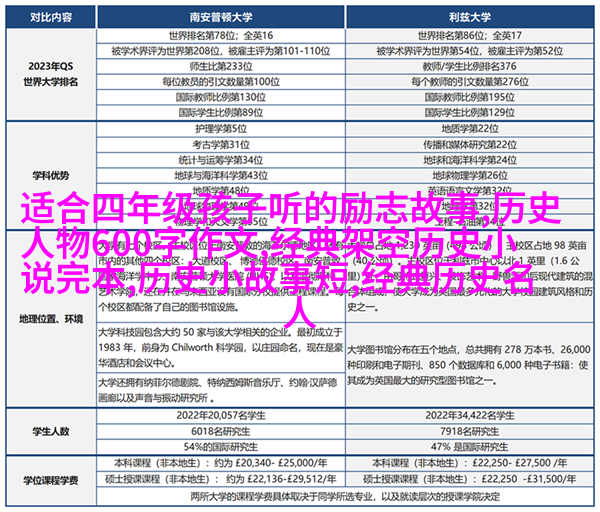Image resolution: width=600 pixels, height=512 pixels.
Task: Click the cell 地球和海洋科学第24位
Action: pyautogui.click(x=470, y=160)
